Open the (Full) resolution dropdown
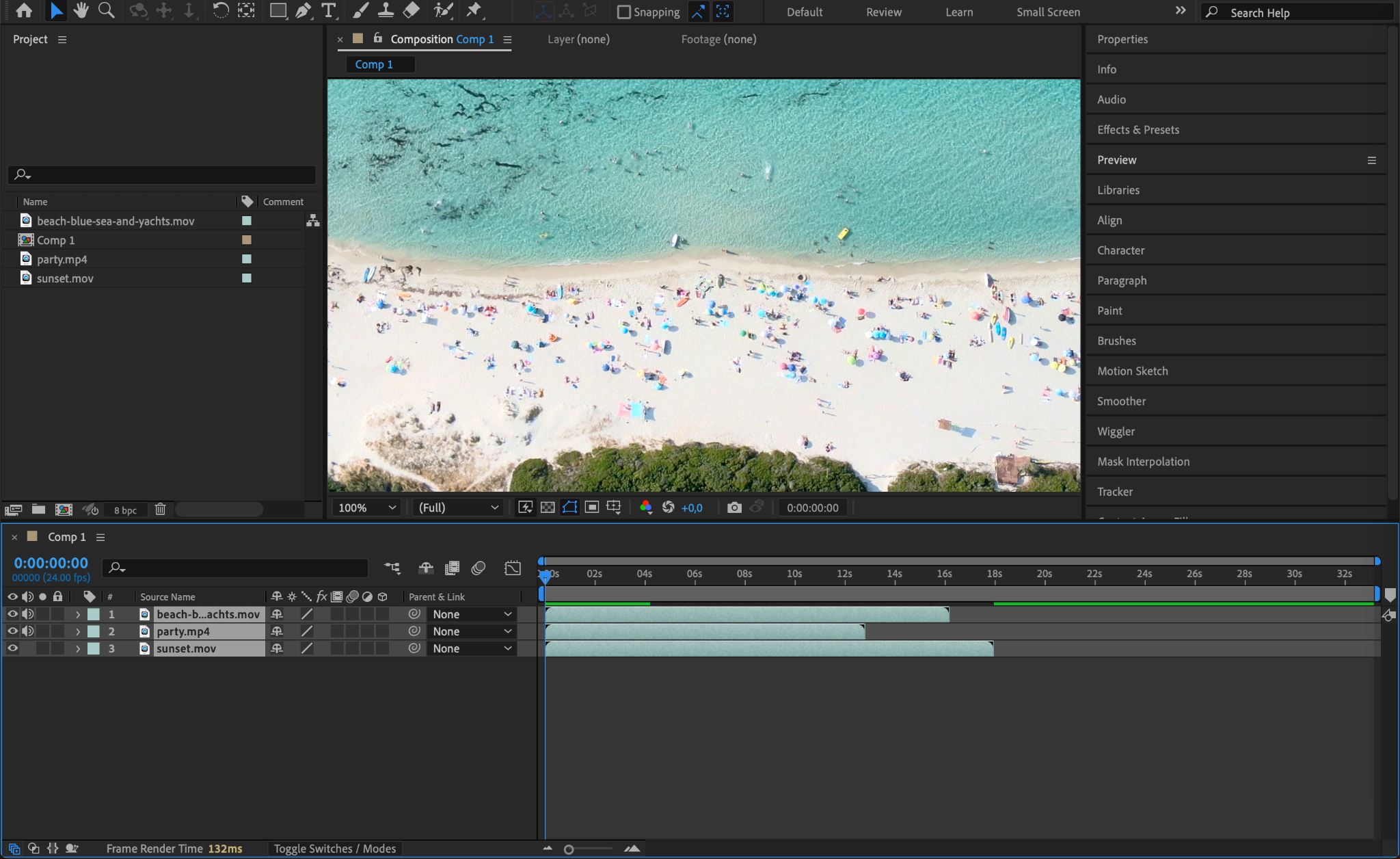Screen dimensions: 1400x859 pyautogui.click(x=458, y=507)
